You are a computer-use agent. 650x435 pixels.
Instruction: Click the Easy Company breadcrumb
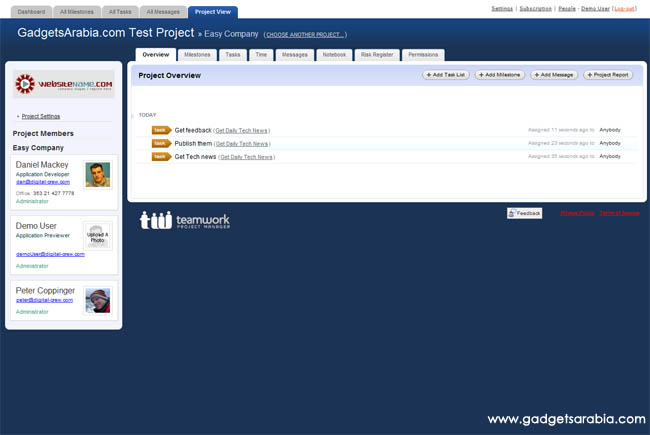231,34
